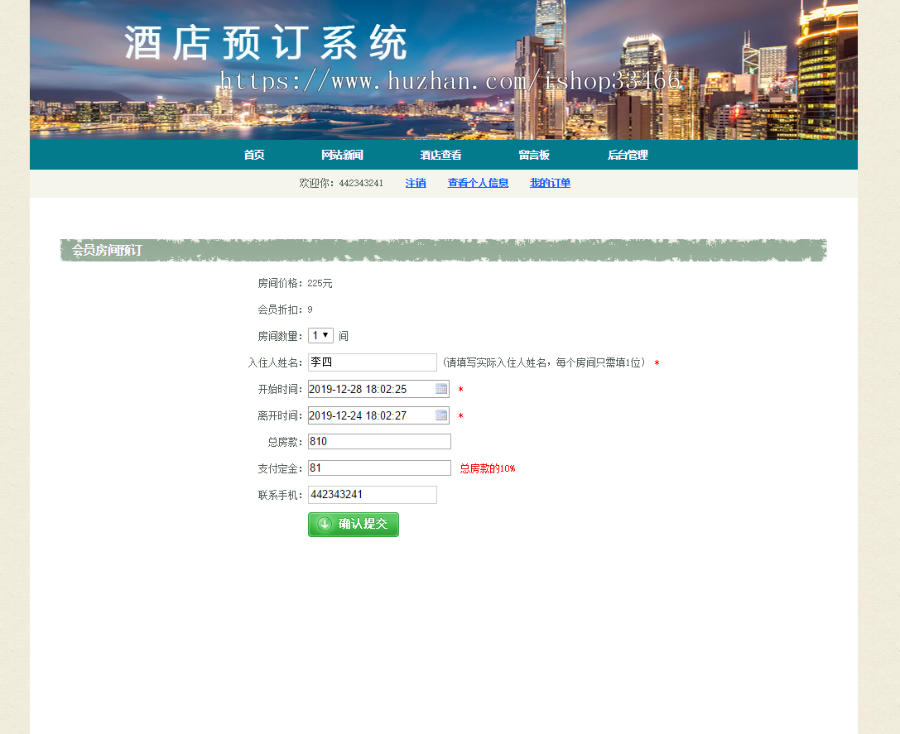Open the 后台管理 admin menu item
The height and width of the screenshot is (734, 900).
coord(627,155)
